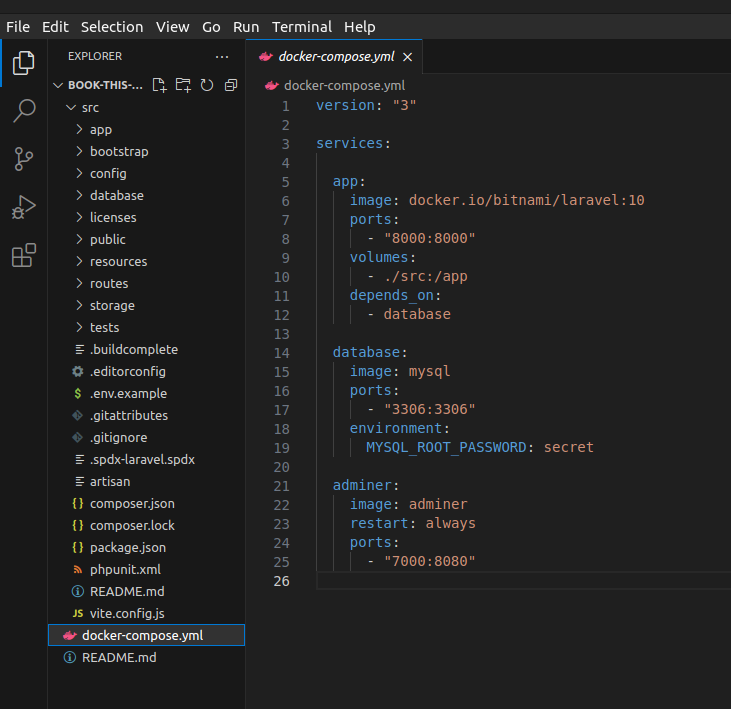Click the braces icon beside composer.json
This screenshot has width=731, height=709.
coord(78,503)
